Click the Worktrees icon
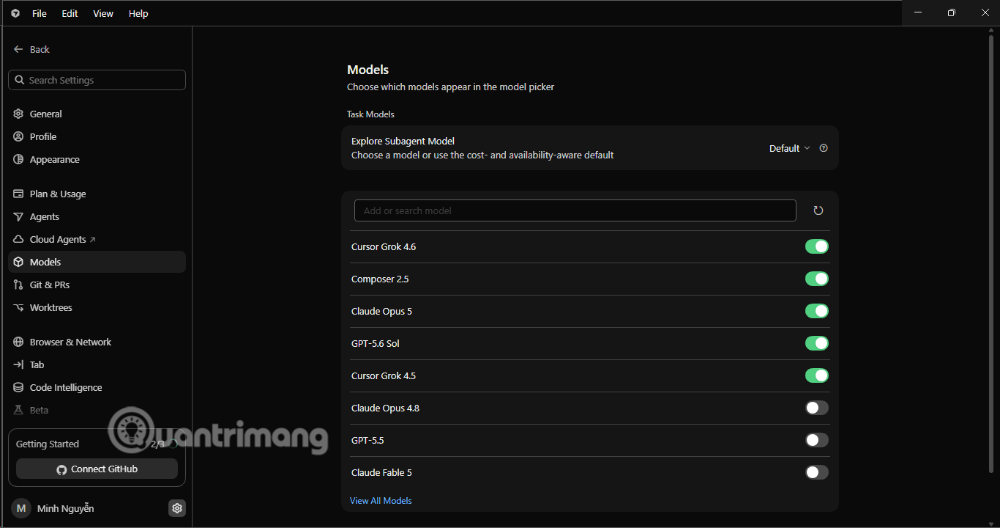The width and height of the screenshot is (1000, 528). [18, 307]
